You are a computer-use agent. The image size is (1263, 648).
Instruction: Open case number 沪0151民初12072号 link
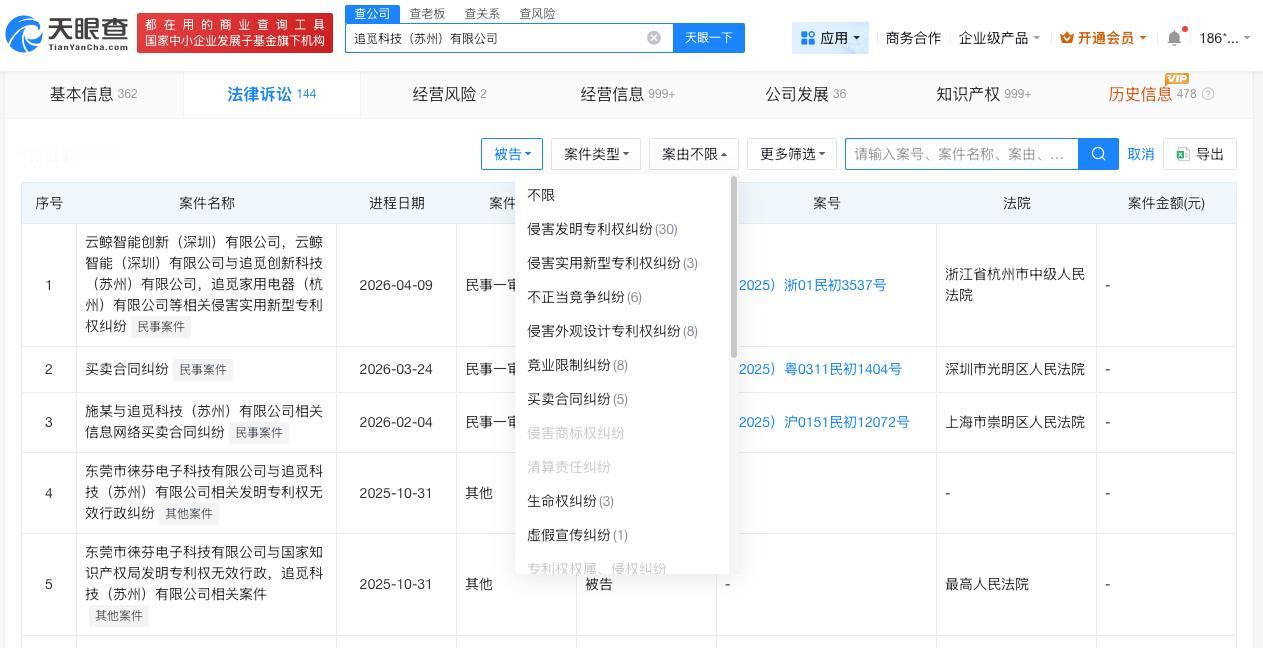[x=824, y=422]
